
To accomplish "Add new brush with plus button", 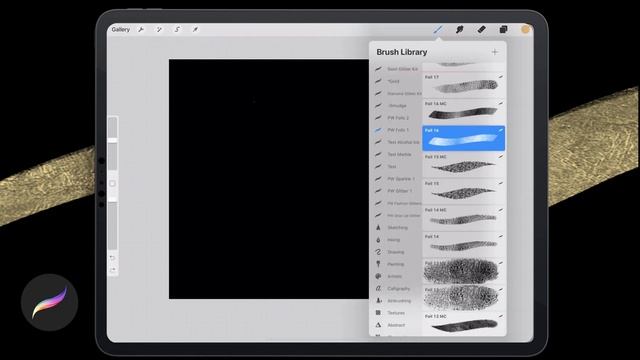I will (495, 52).
